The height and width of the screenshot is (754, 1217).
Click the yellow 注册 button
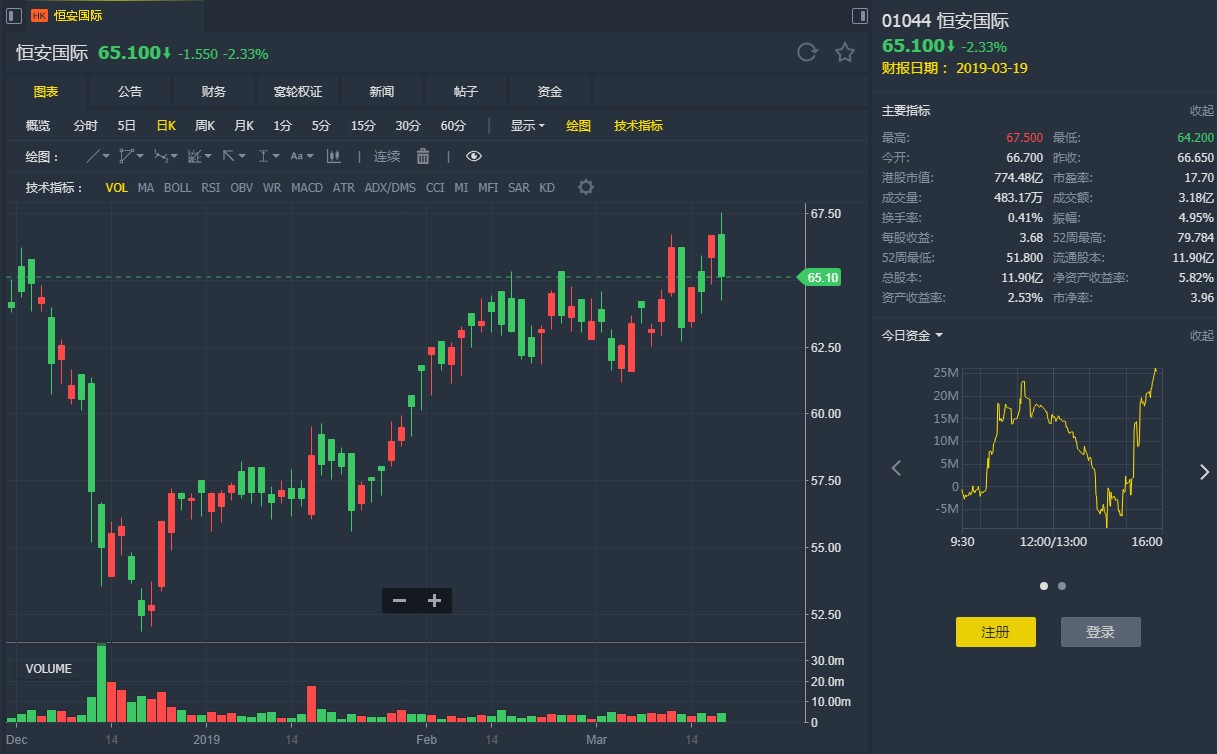coord(995,632)
